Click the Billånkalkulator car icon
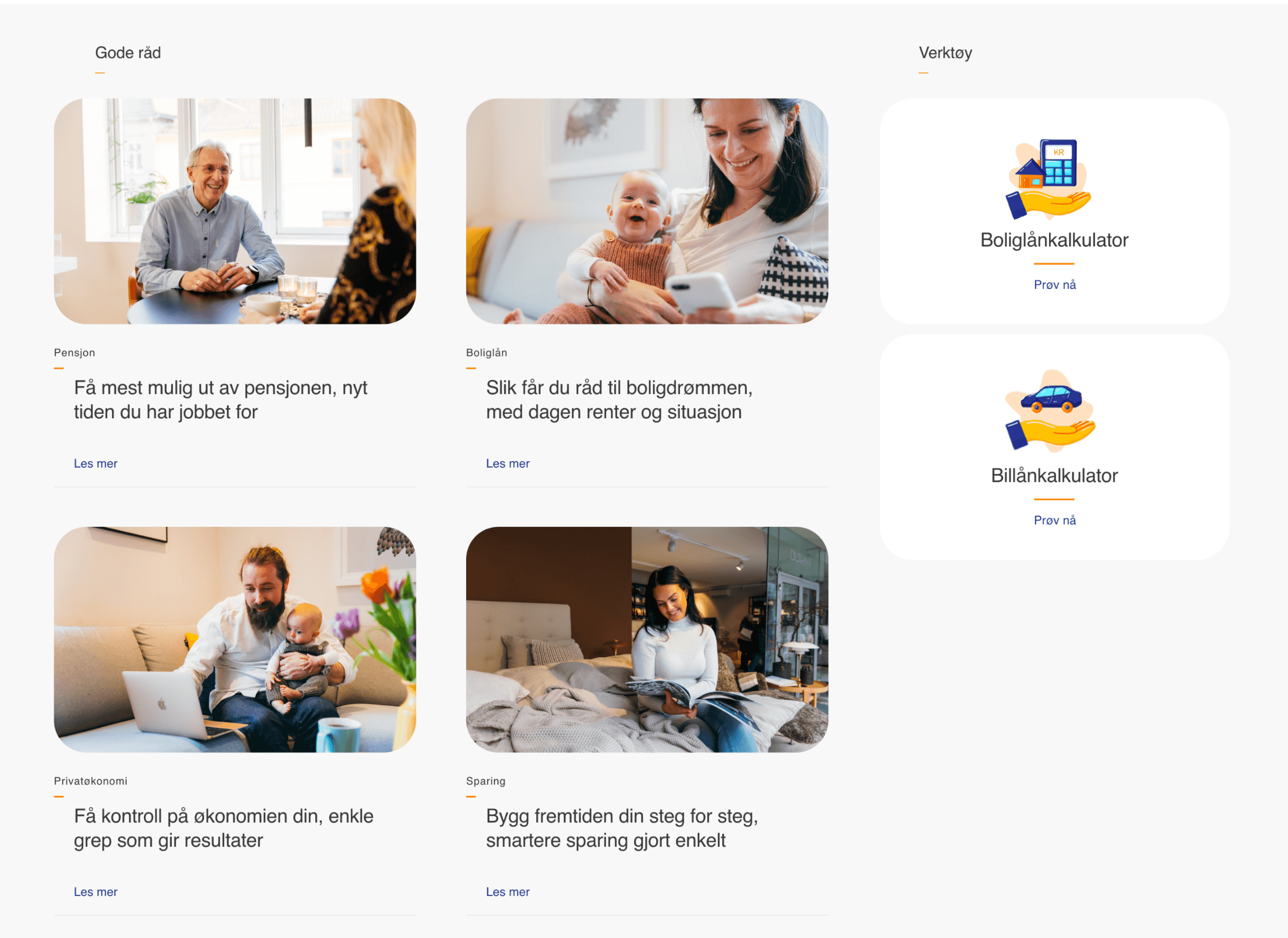 click(x=1050, y=411)
